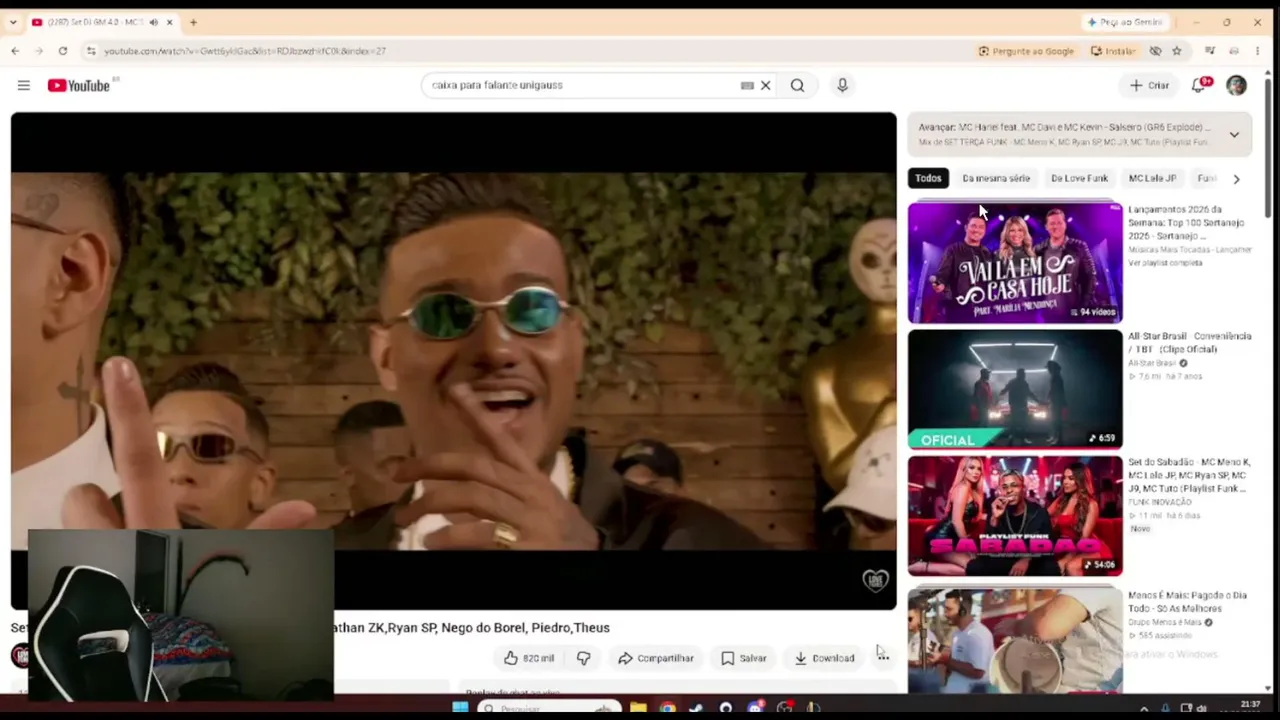
Task: Open All-Star Brasil Conveniência video thumbnail
Action: (1015, 389)
